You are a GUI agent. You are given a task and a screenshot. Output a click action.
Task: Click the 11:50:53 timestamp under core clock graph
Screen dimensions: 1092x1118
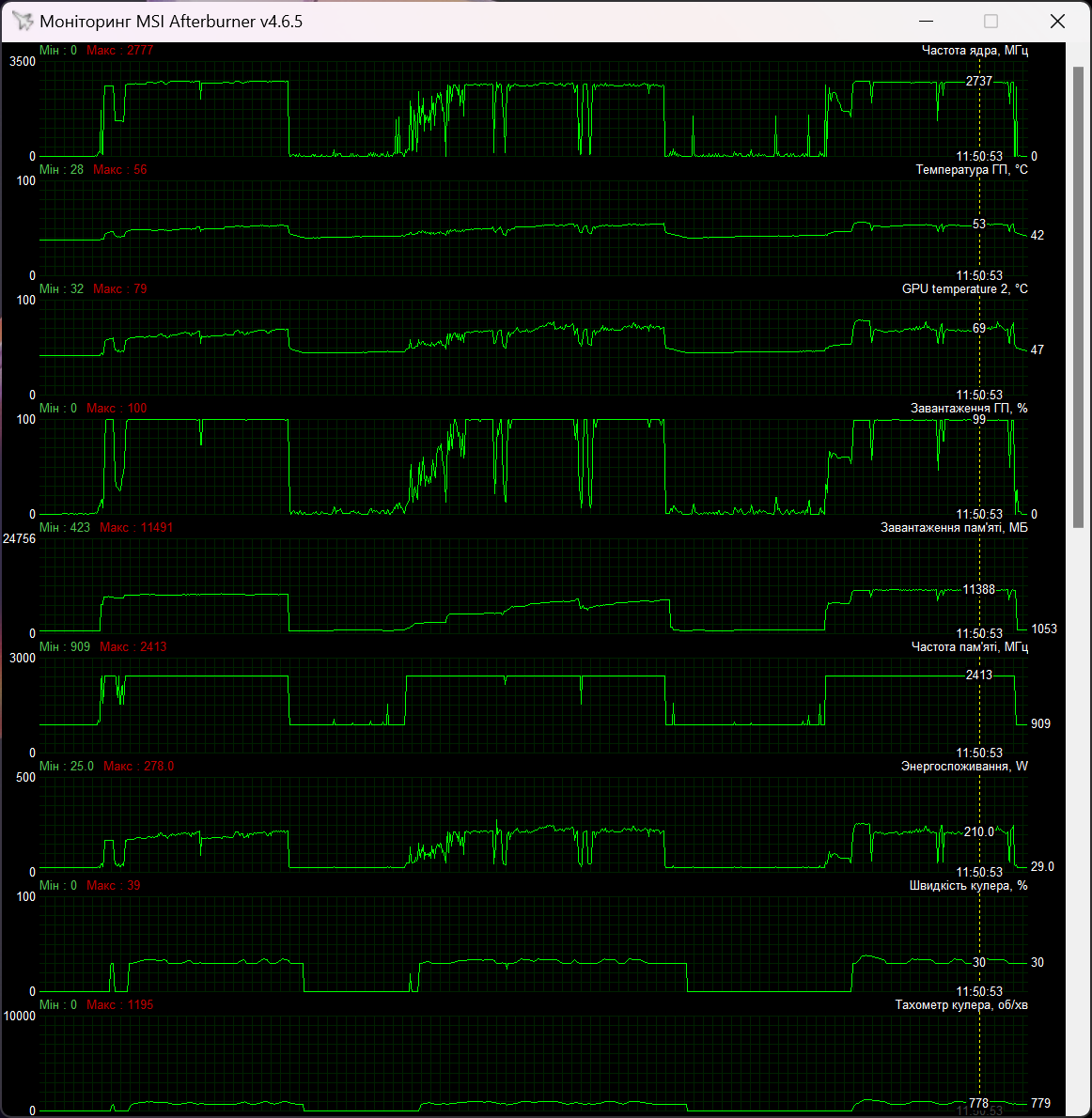(979, 156)
